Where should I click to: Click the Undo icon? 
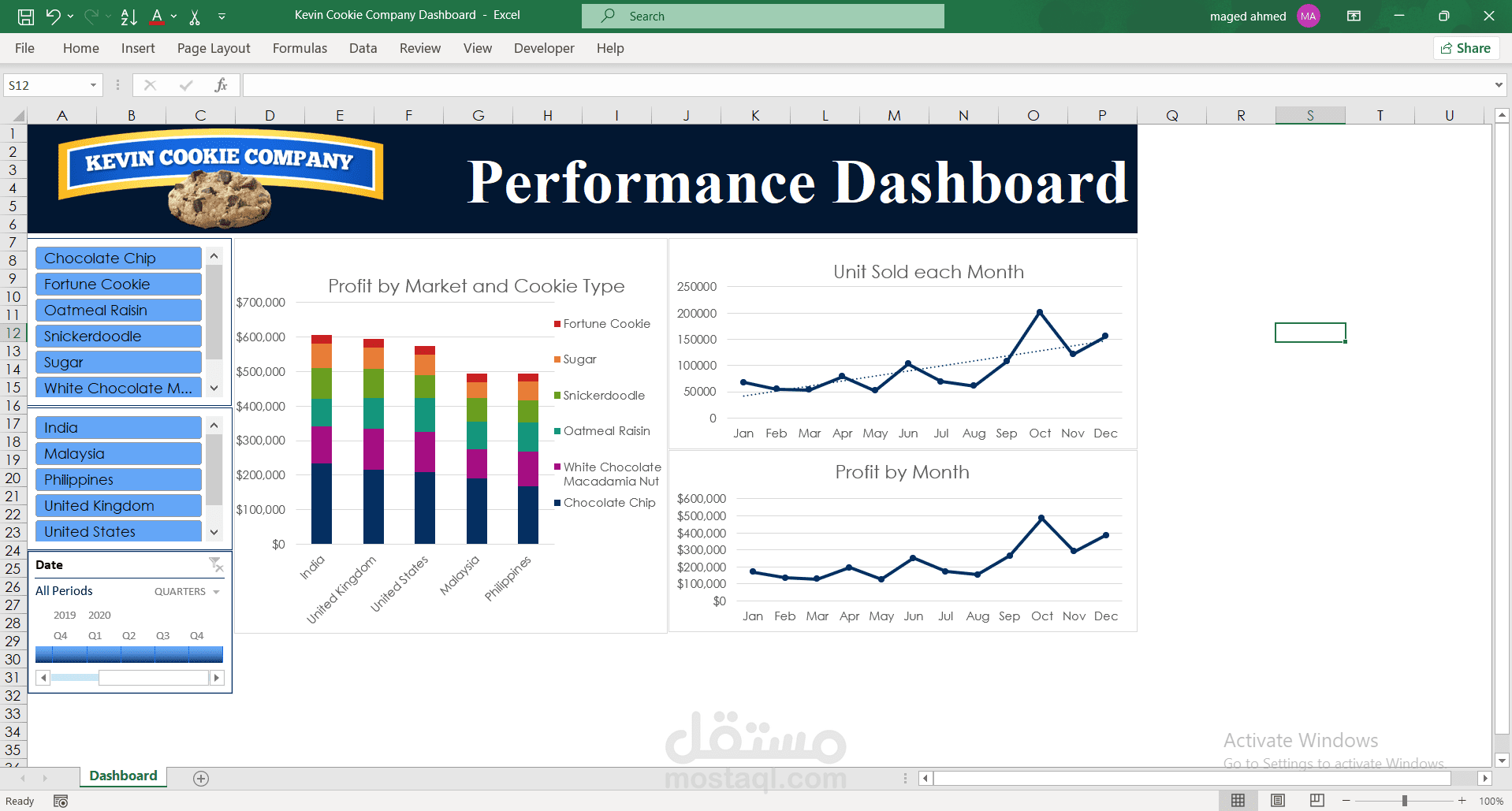pos(53,16)
